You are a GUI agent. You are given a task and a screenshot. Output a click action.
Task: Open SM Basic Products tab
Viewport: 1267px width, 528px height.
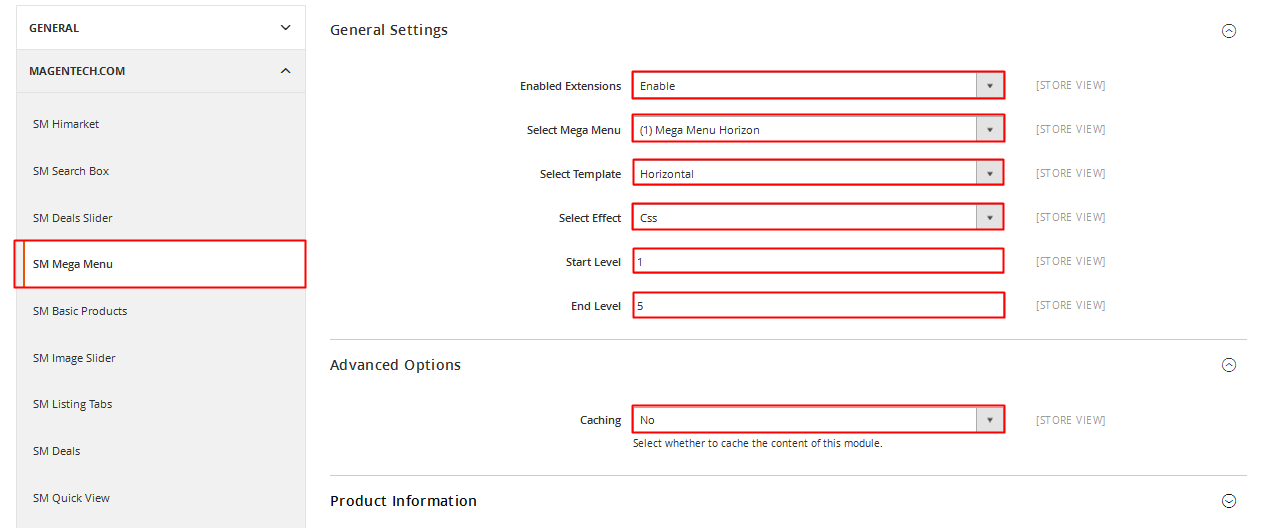pos(80,311)
